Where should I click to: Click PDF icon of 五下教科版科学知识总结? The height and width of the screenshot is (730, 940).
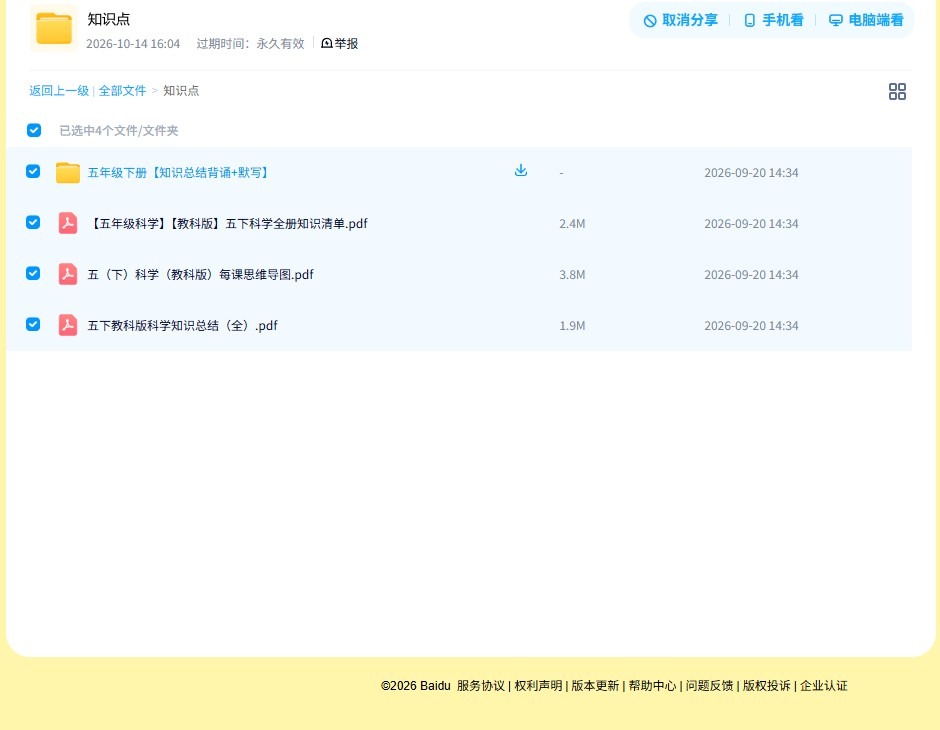pos(68,325)
